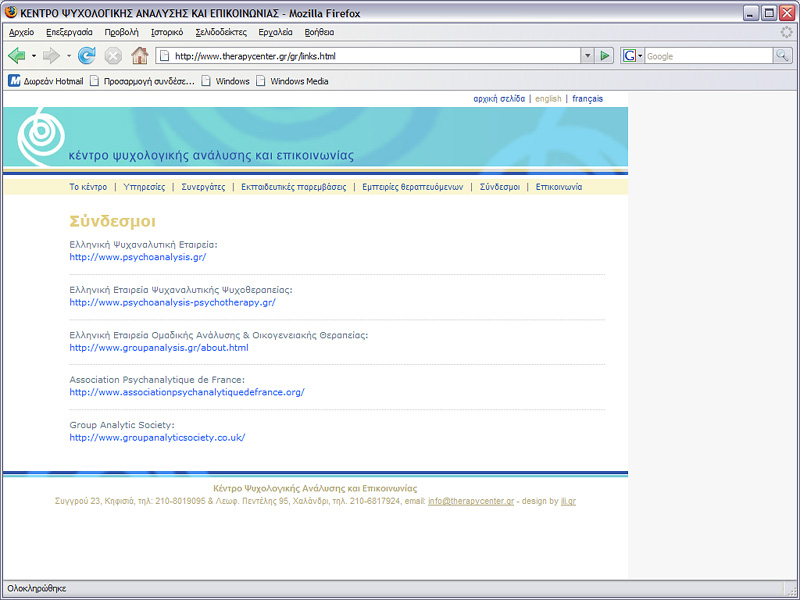Switch the site language to français
Viewport: 800px width, 600px height.
click(587, 99)
